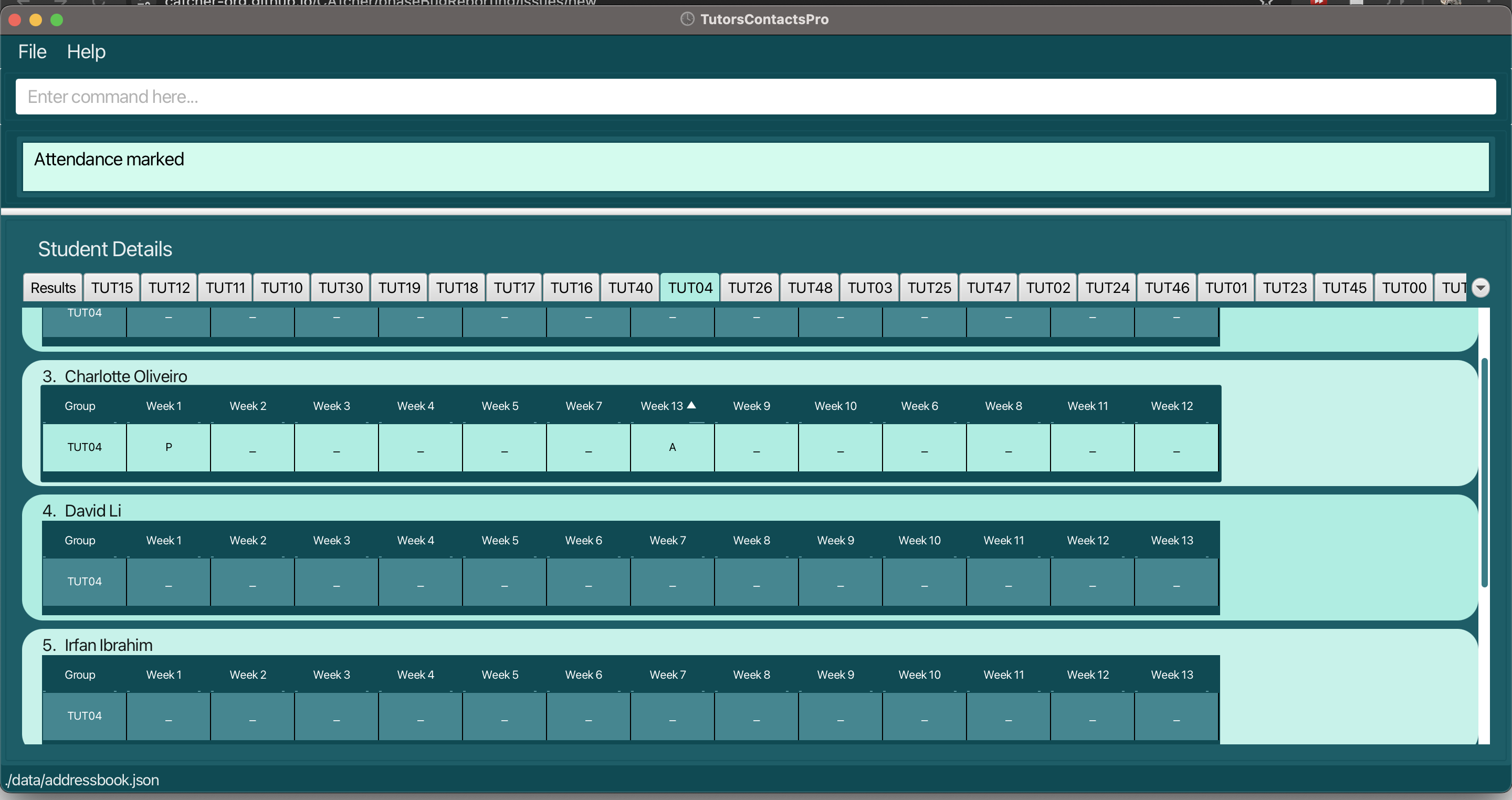Select the David Li student card
This screenshot has width=1512, height=800.
(x=93, y=511)
